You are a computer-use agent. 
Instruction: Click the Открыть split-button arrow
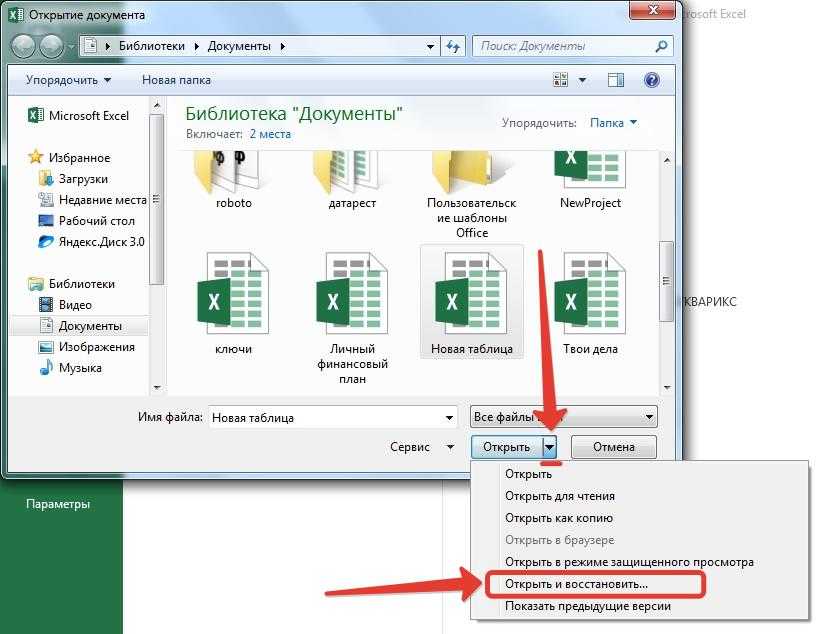[x=549, y=447]
